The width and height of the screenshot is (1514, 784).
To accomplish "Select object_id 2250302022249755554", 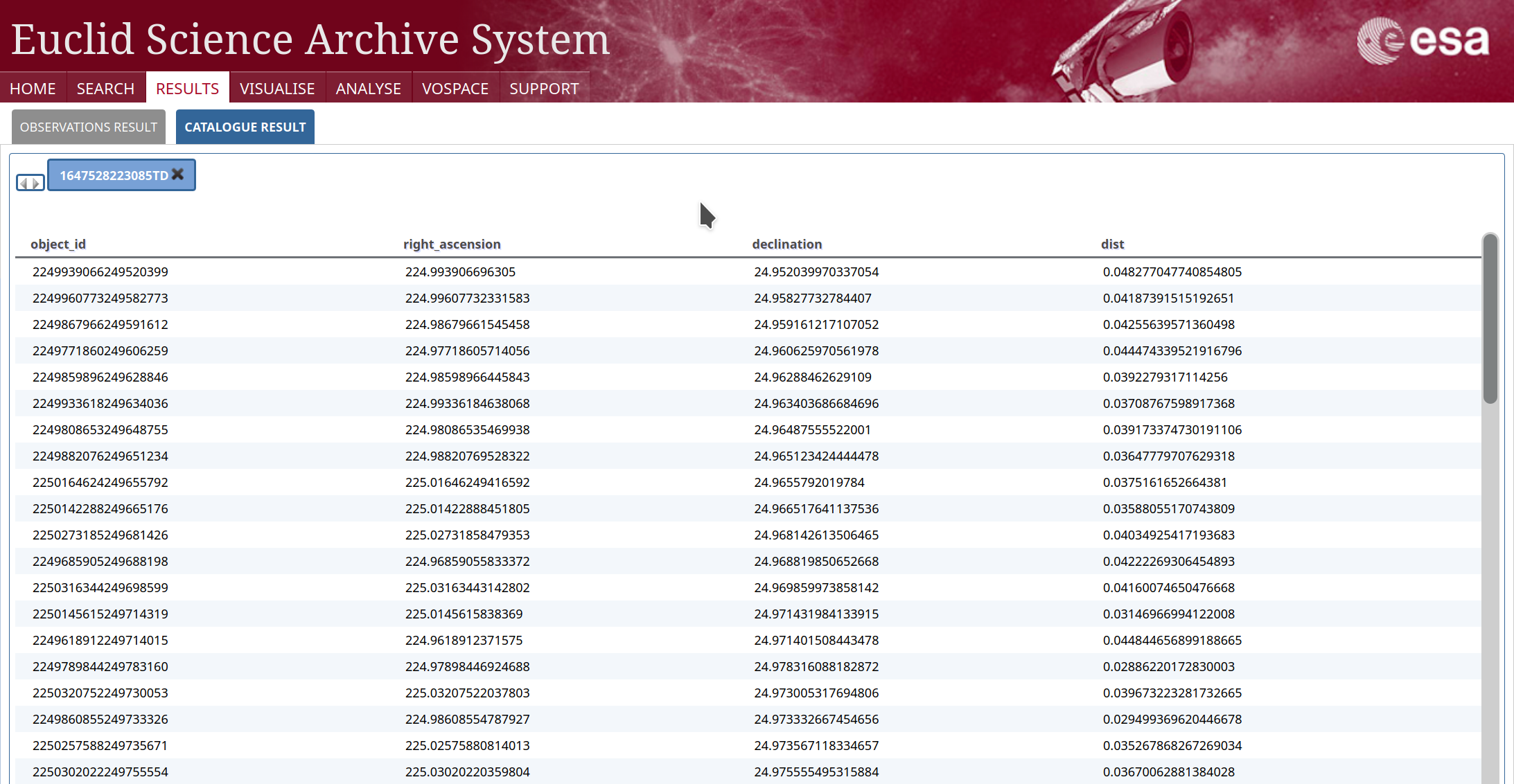I will (100, 772).
